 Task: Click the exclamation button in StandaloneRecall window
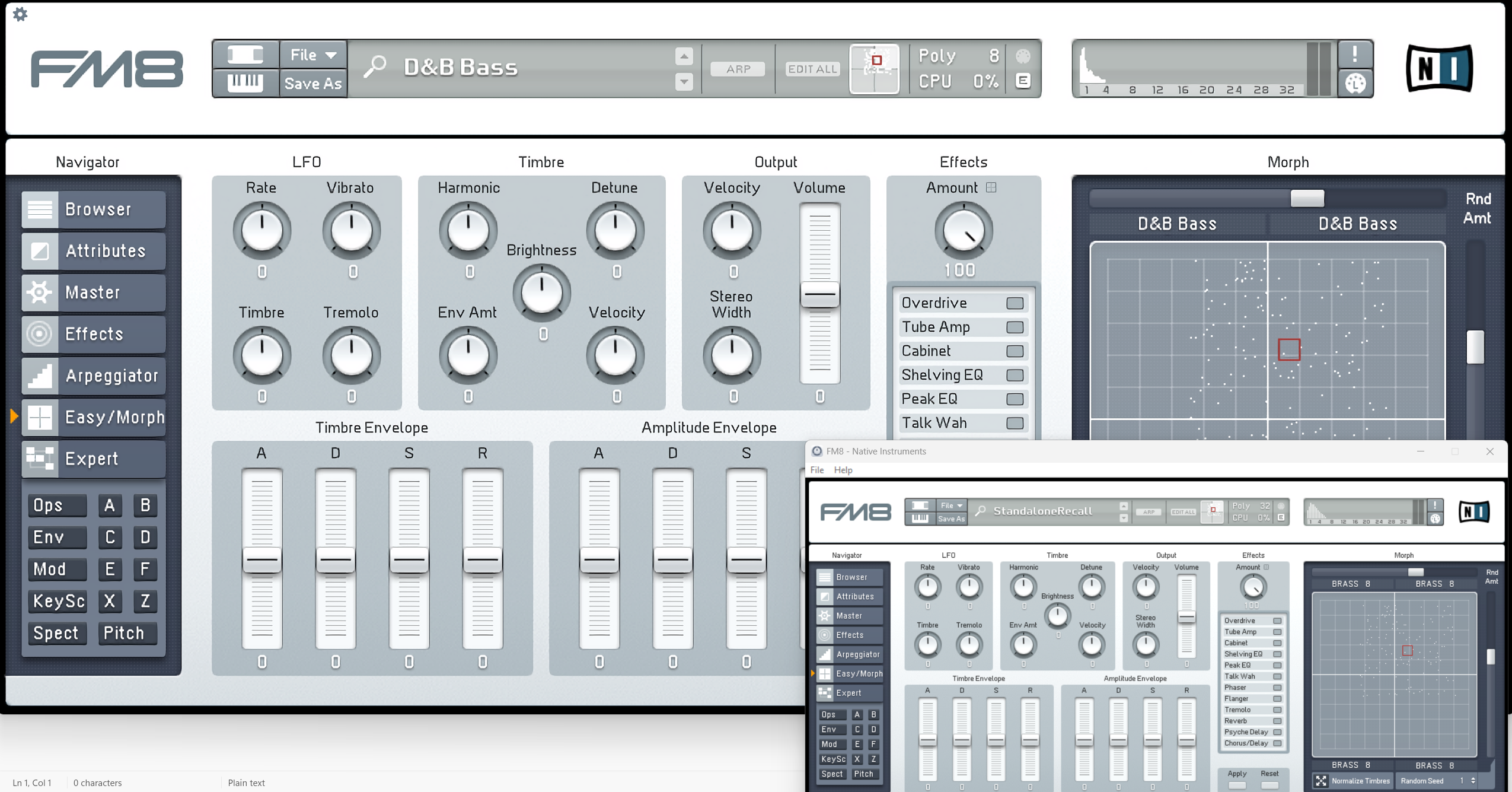pyautogui.click(x=1434, y=505)
